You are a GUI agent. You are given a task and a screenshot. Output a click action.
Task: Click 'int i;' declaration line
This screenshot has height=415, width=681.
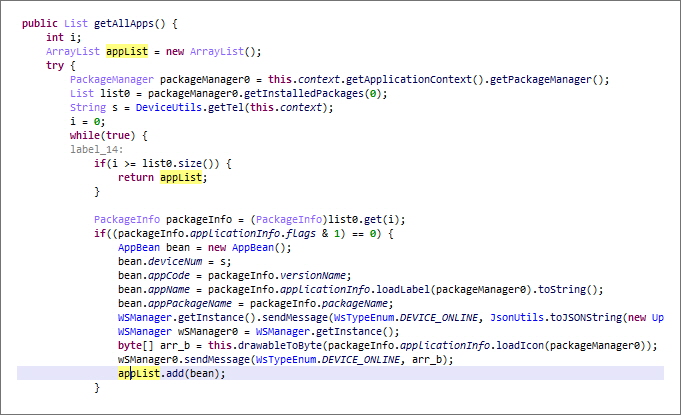coord(63,37)
